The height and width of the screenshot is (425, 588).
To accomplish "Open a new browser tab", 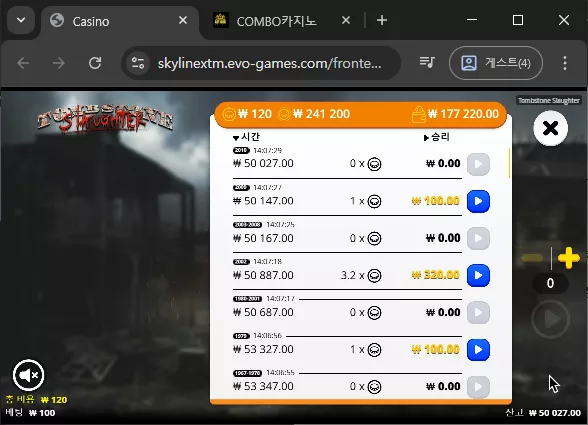I will click(x=382, y=20).
